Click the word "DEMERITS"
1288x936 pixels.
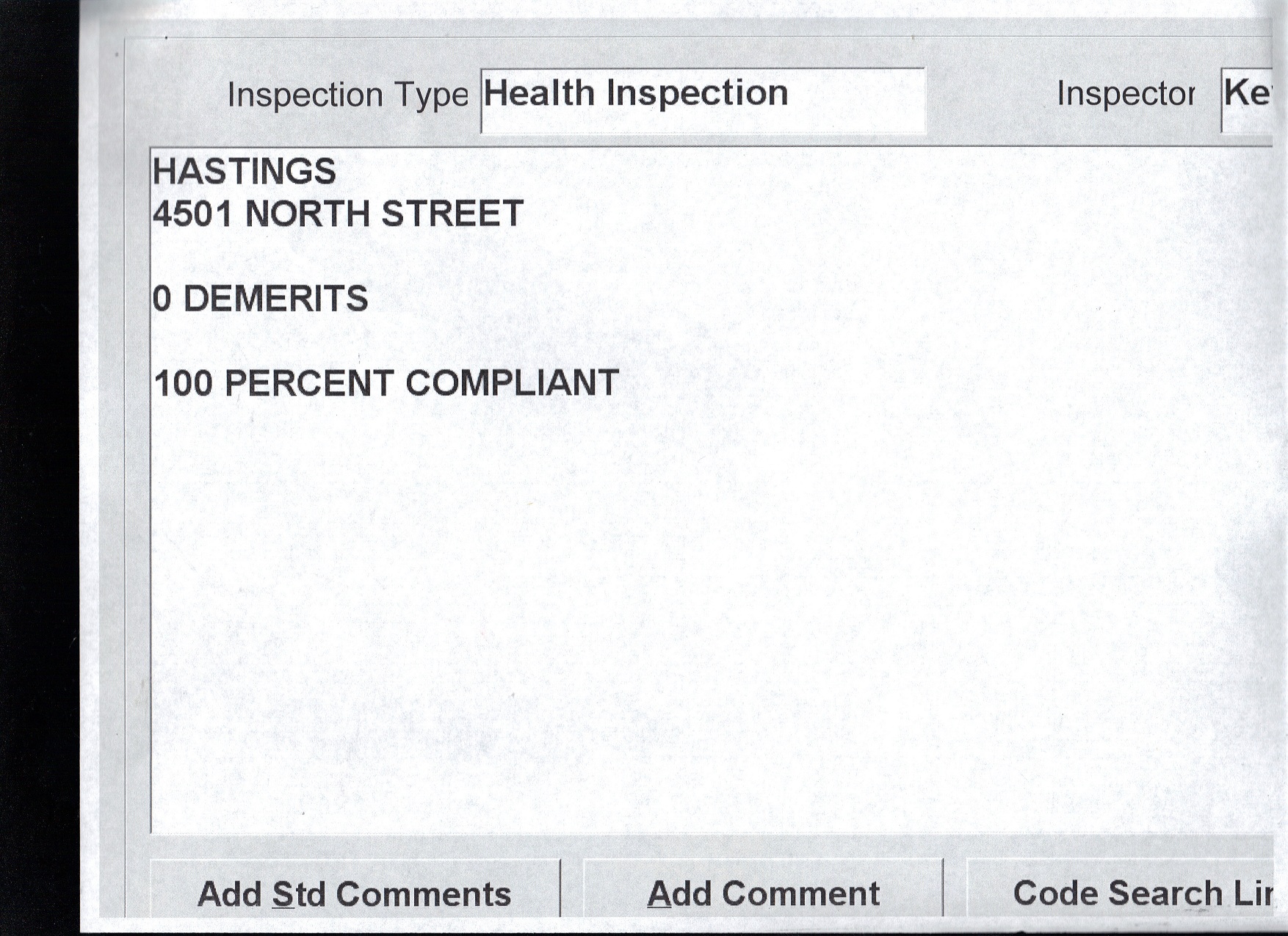(x=275, y=299)
